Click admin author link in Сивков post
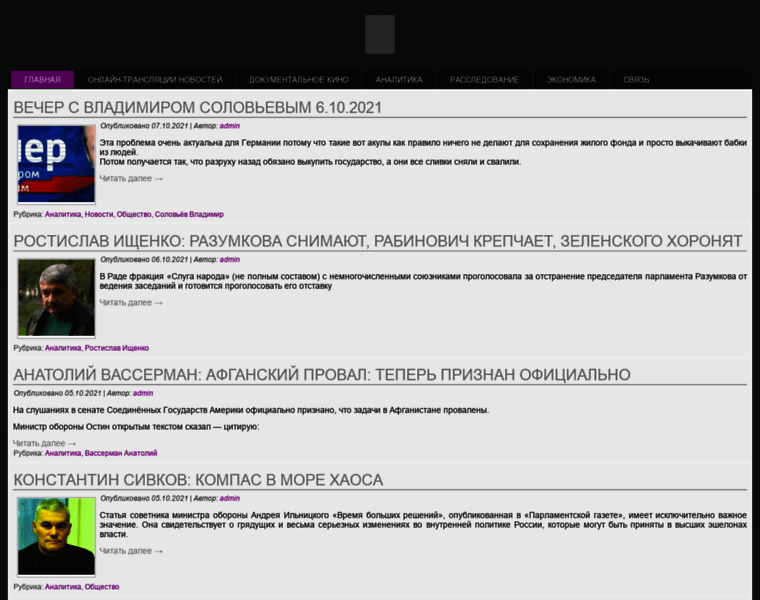This screenshot has height=600, width=760. (230, 498)
